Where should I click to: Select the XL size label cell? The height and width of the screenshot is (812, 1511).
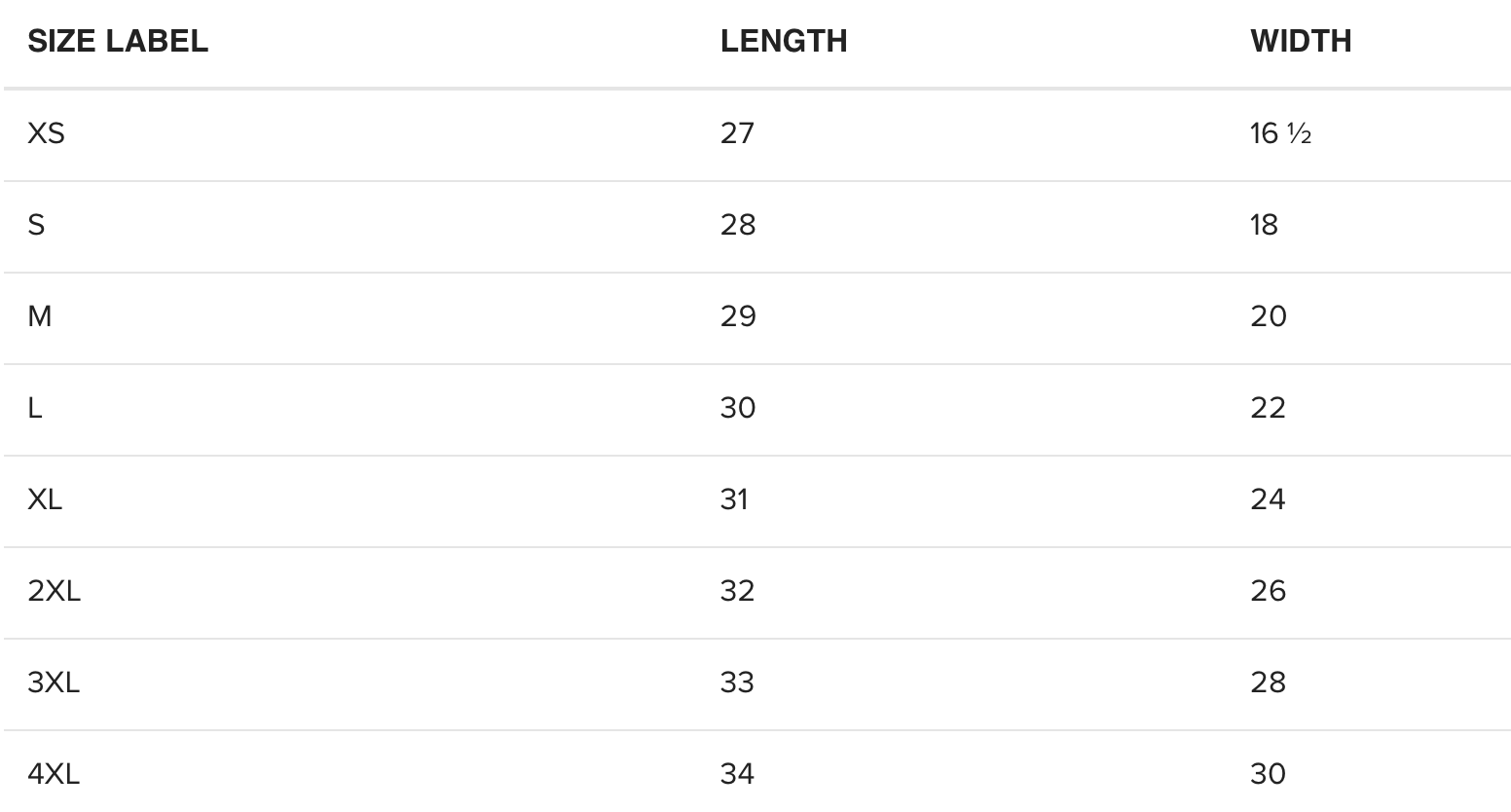[x=45, y=499]
